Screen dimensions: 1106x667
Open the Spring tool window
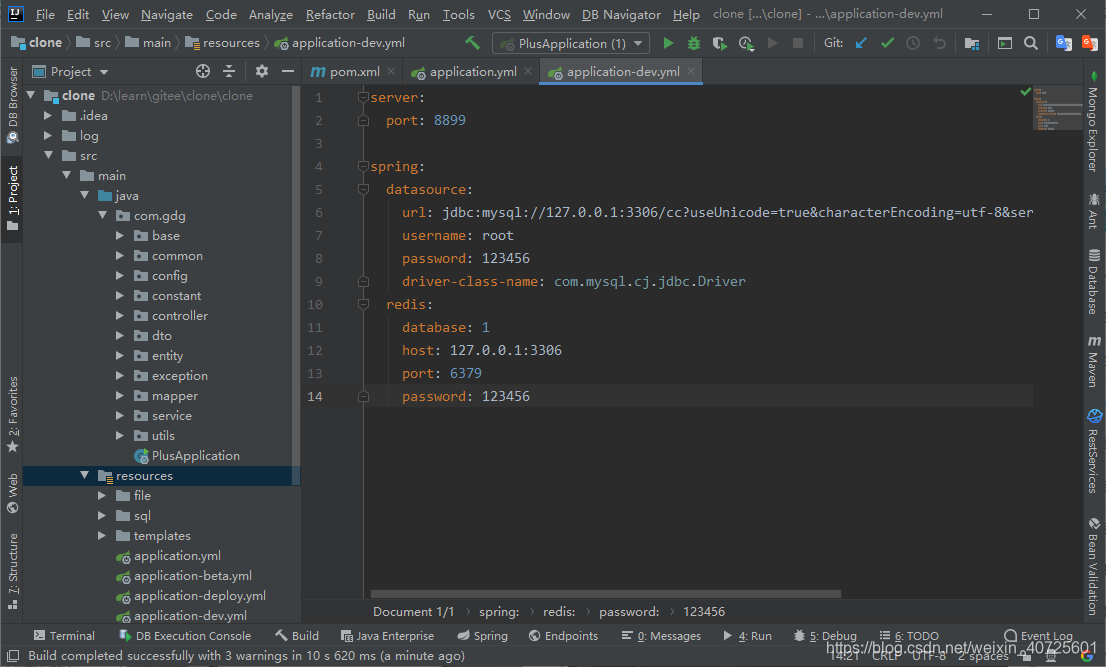point(482,636)
